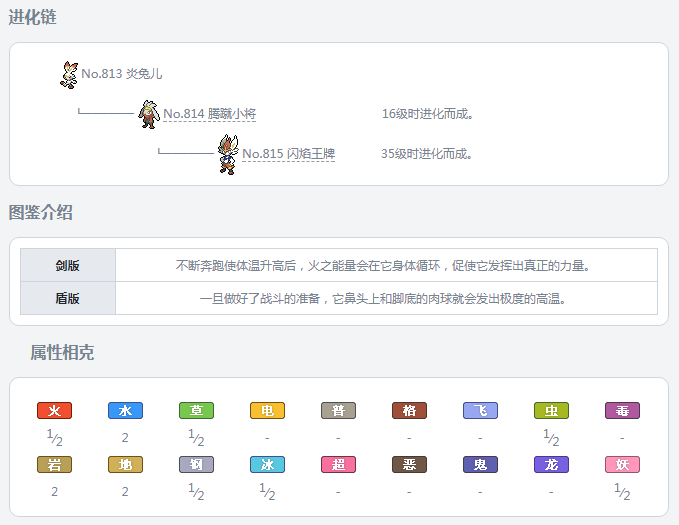The height and width of the screenshot is (525, 679).
Task: Click the ½ value under 草
Action: click(x=196, y=438)
